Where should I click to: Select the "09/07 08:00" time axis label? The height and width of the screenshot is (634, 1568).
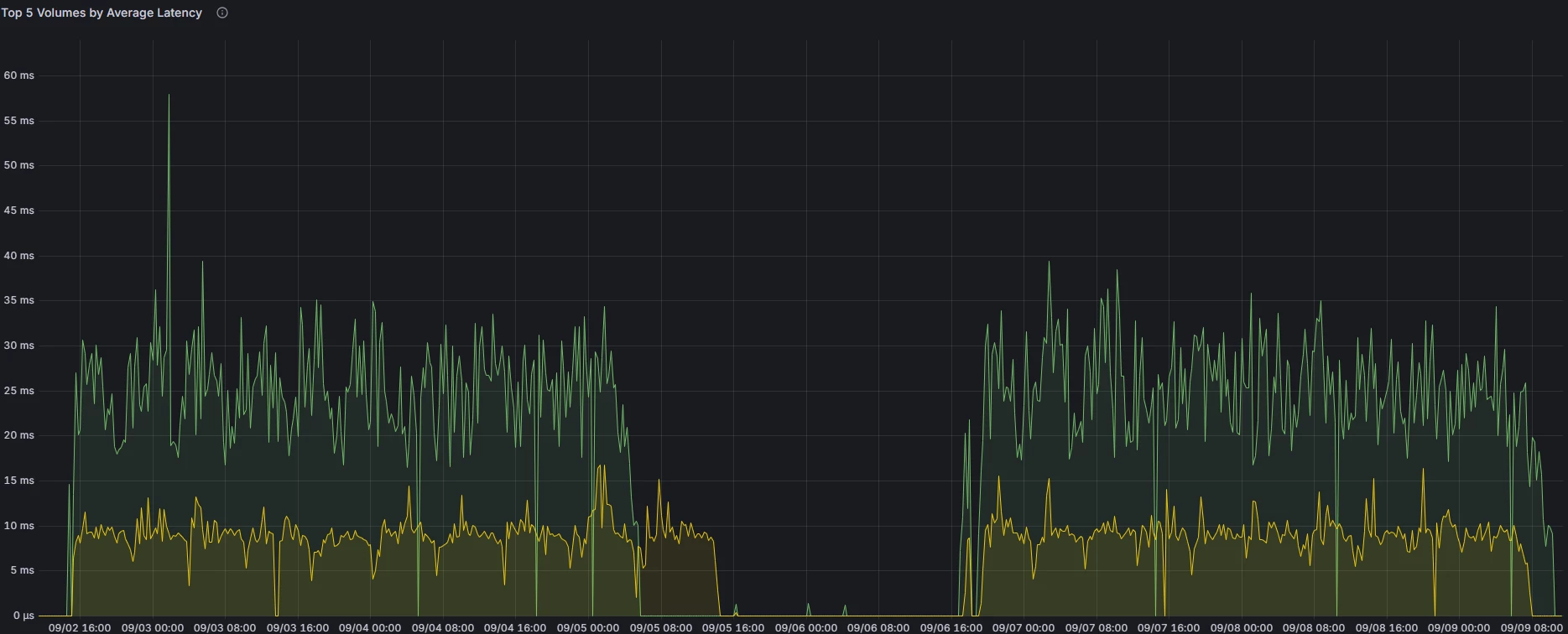pyautogui.click(x=1097, y=627)
